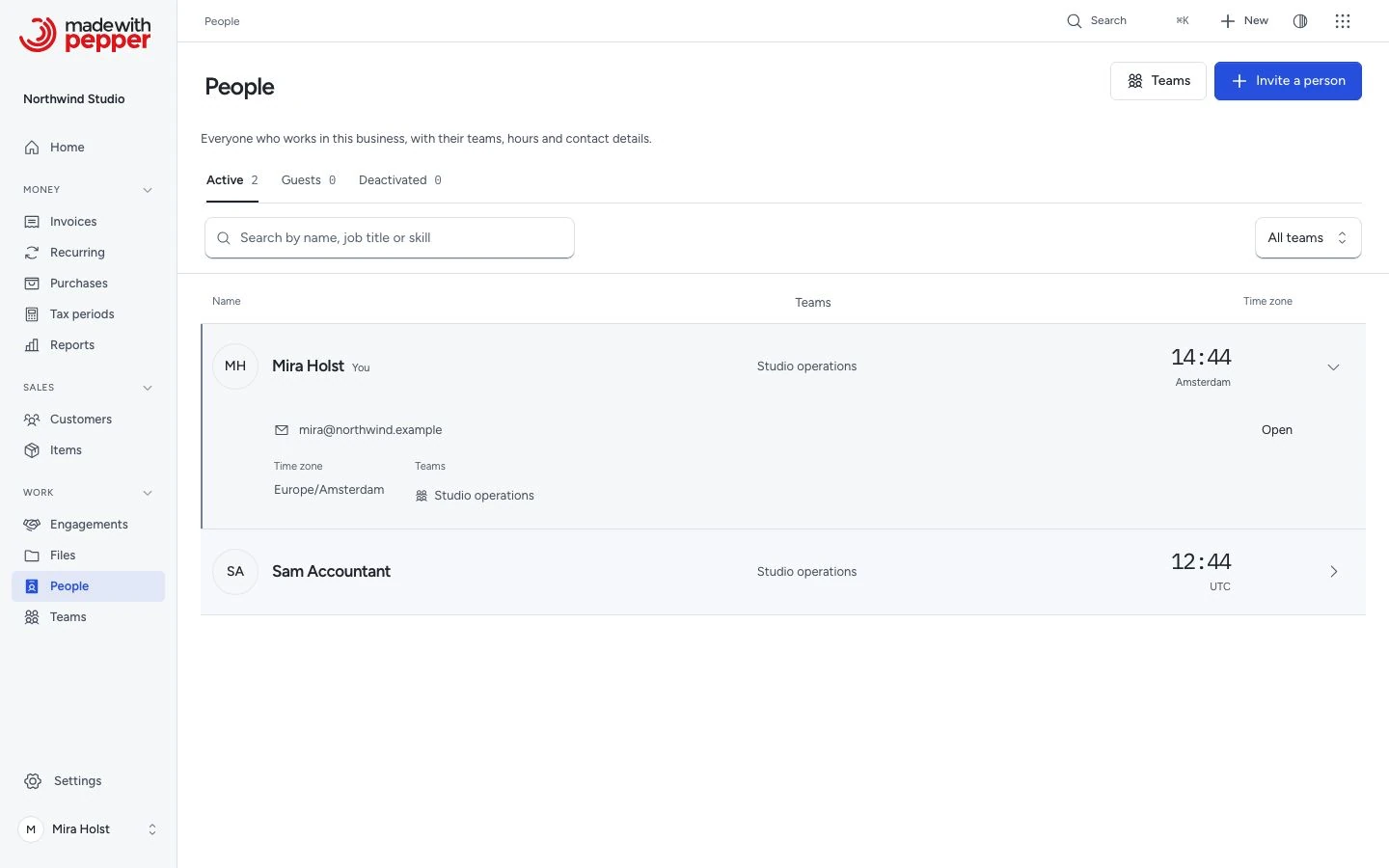
Task: Open the Mira Holst account switcher
Action: pos(89,829)
